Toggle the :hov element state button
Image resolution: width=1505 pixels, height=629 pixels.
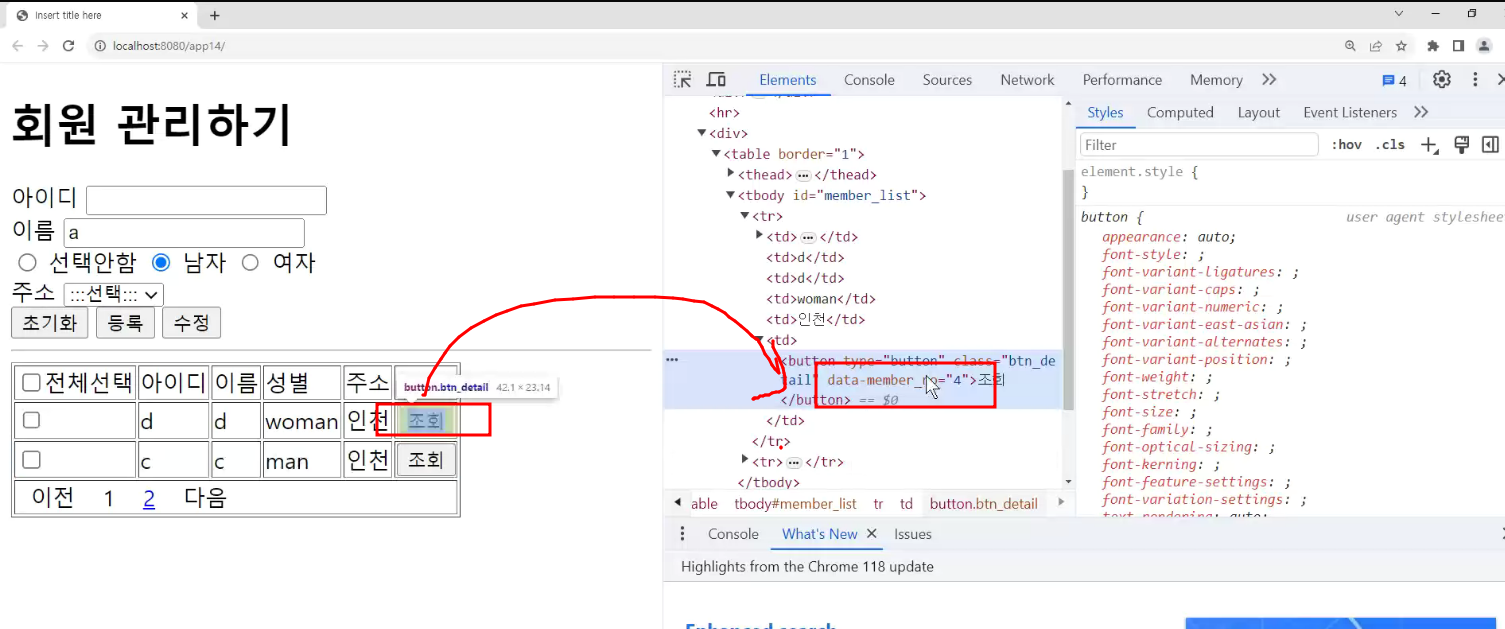coord(1346,145)
